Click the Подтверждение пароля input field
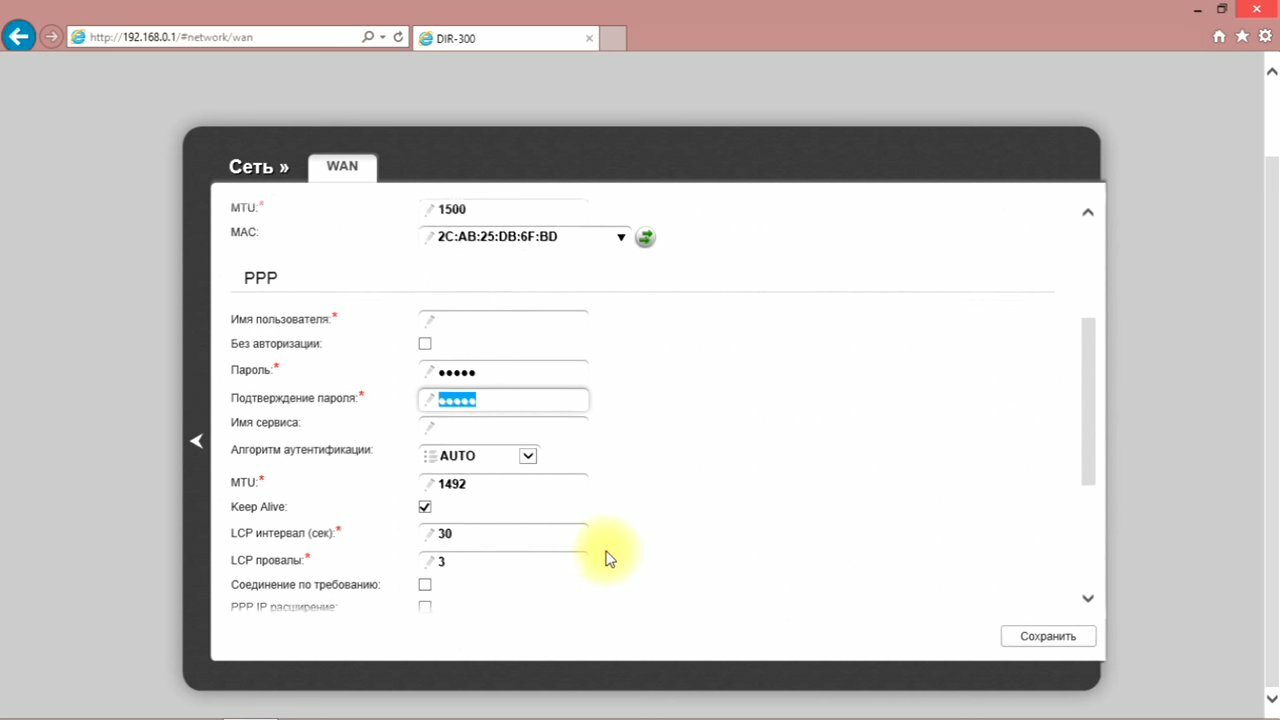 [x=503, y=399]
